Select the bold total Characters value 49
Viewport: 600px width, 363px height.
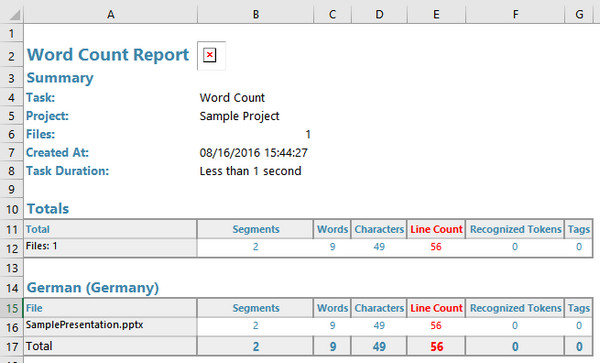click(x=379, y=347)
